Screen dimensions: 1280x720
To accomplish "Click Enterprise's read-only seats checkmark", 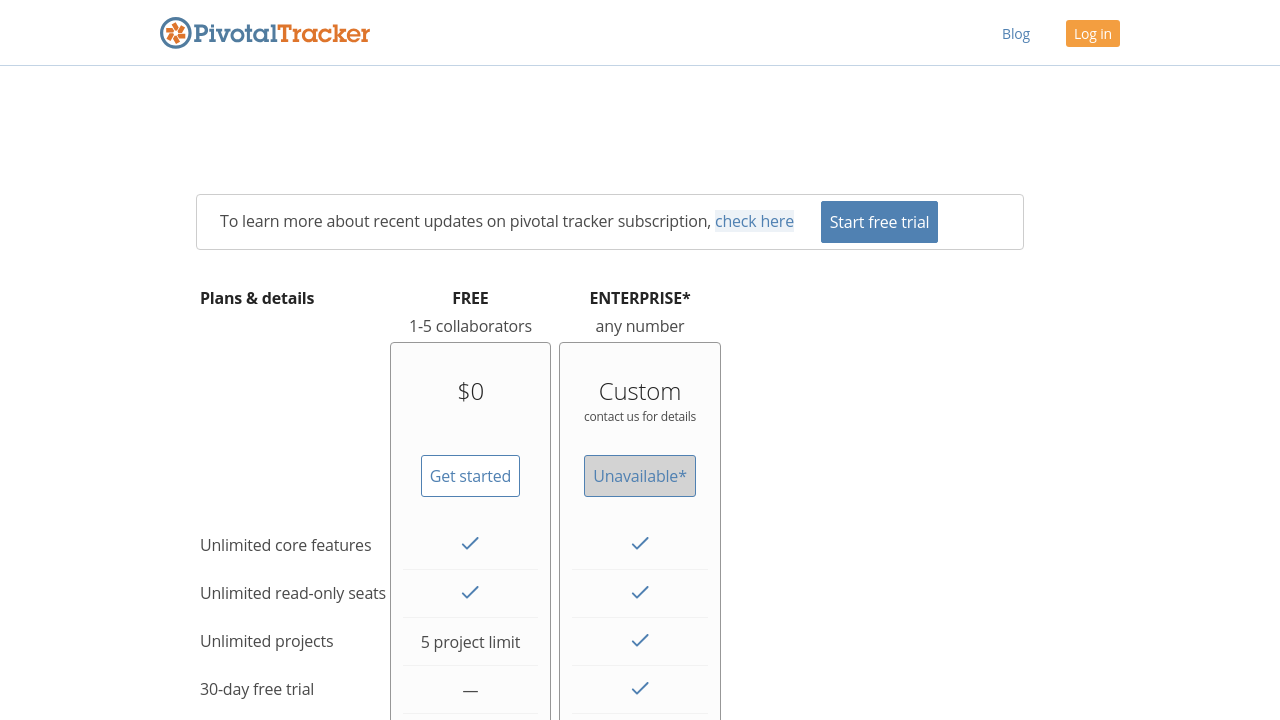I will pyautogui.click(x=640, y=592).
